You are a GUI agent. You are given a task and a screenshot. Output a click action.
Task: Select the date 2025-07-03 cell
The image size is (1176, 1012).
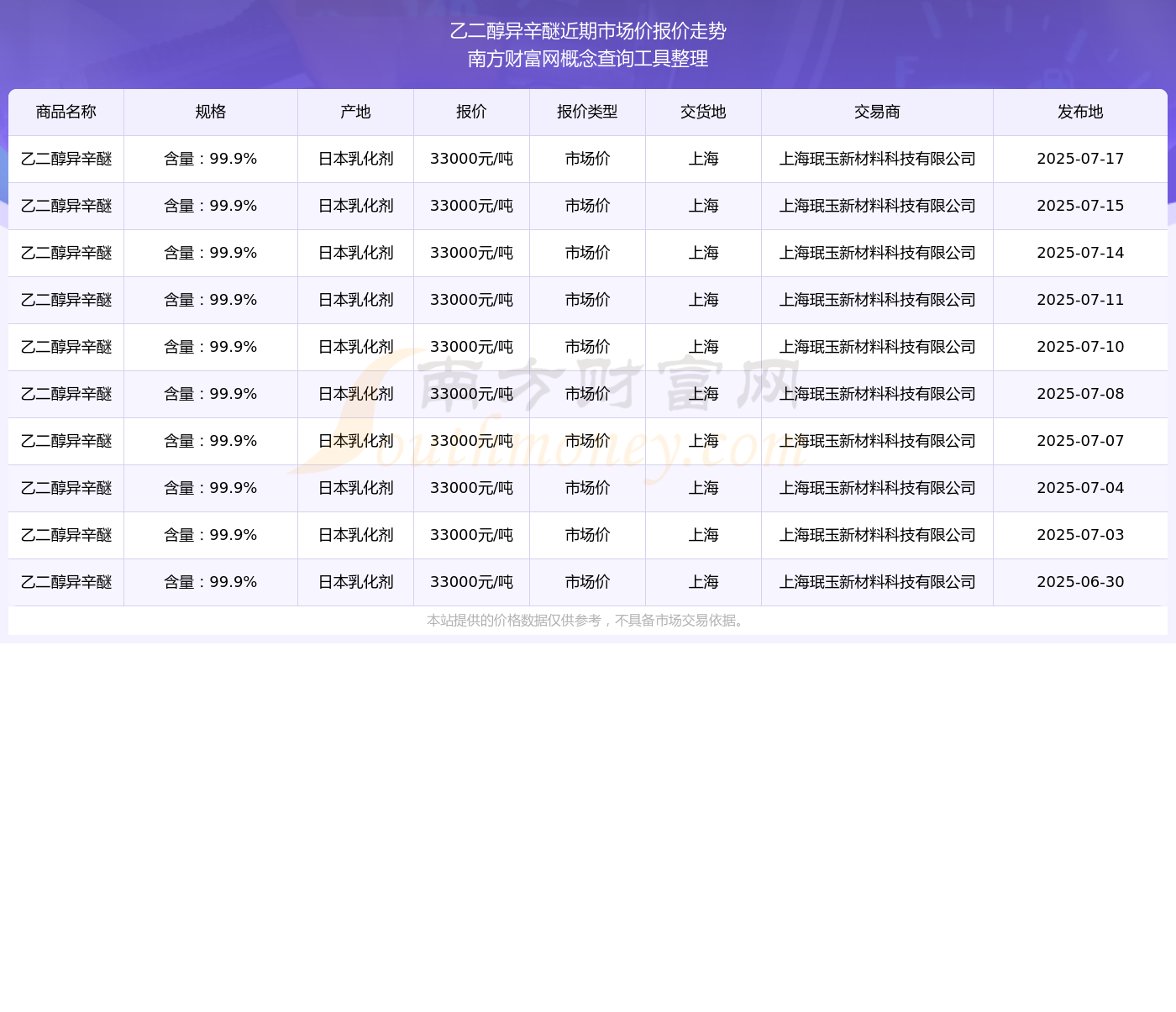pos(1080,535)
